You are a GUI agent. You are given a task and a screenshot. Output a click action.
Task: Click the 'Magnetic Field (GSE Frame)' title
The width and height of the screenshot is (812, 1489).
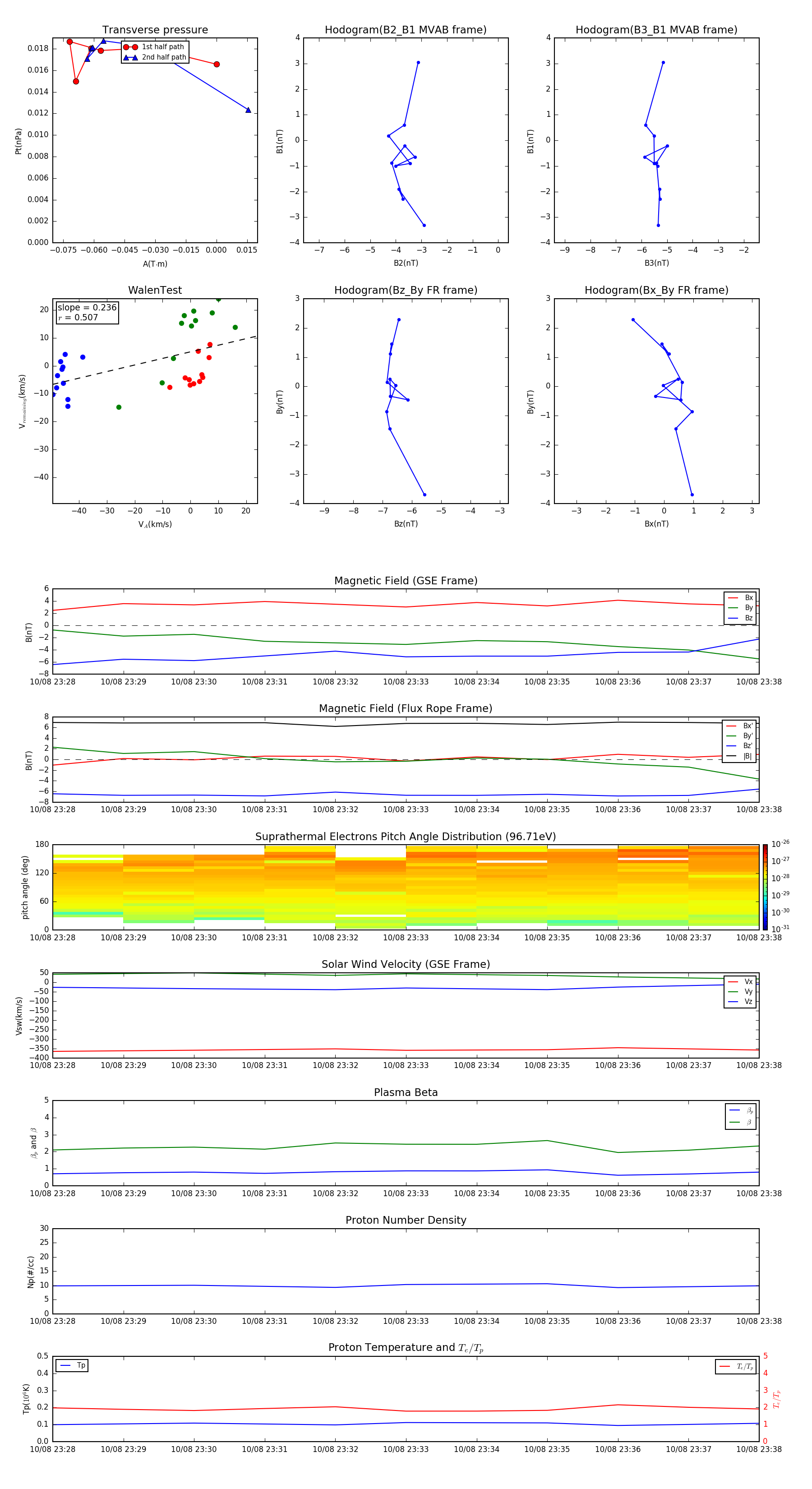click(406, 581)
